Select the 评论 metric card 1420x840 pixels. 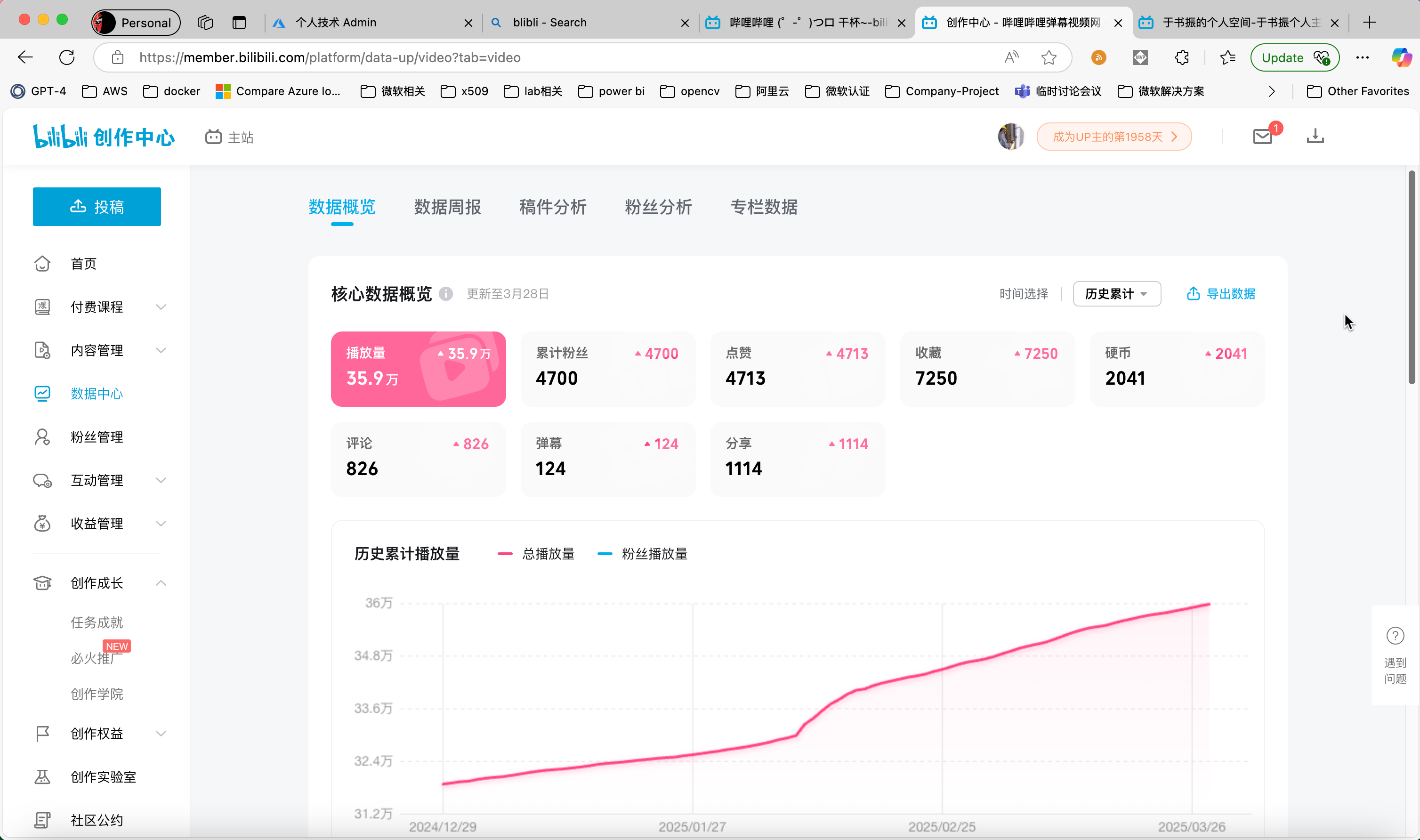[418, 460]
